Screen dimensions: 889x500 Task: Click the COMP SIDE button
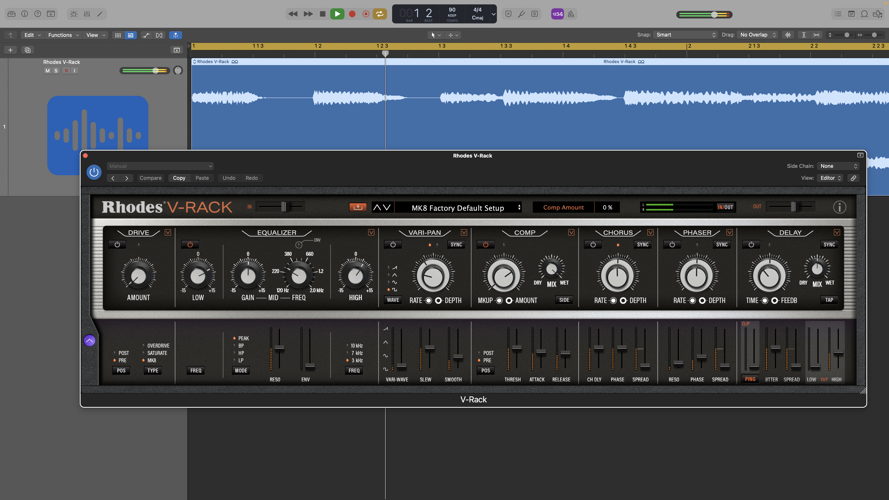(564, 300)
